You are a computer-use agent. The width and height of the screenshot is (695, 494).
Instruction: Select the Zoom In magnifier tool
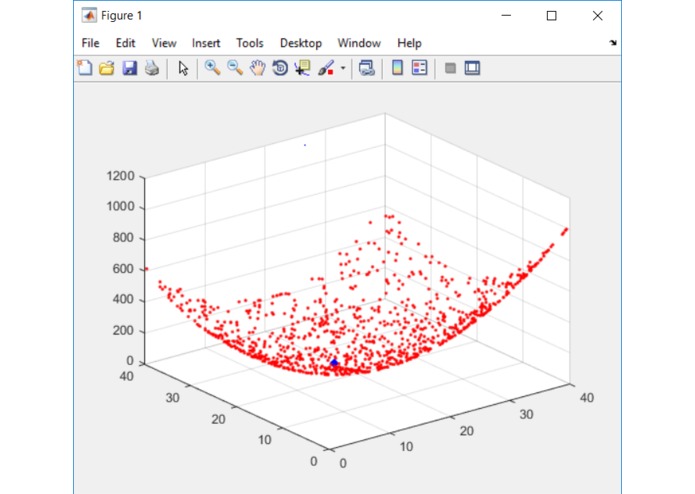point(212,68)
